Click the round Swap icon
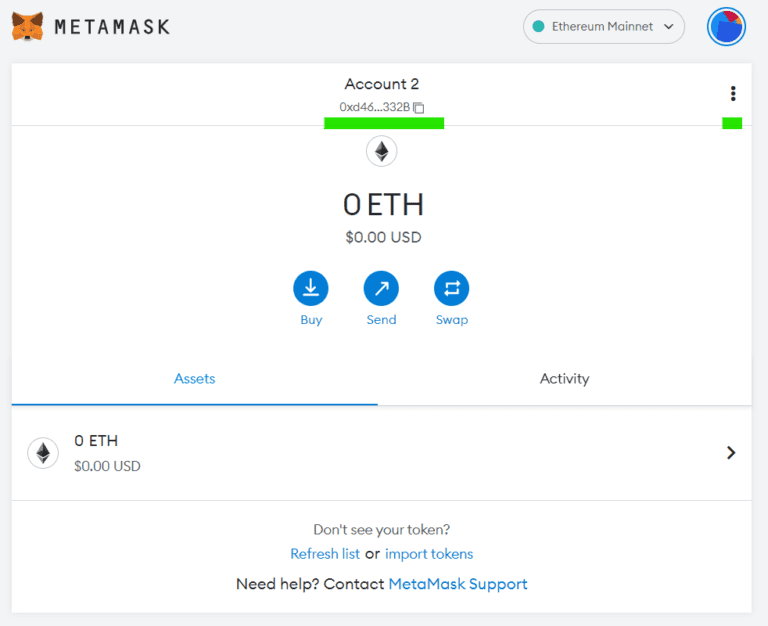Screen dimensions: 768x626 452,288
